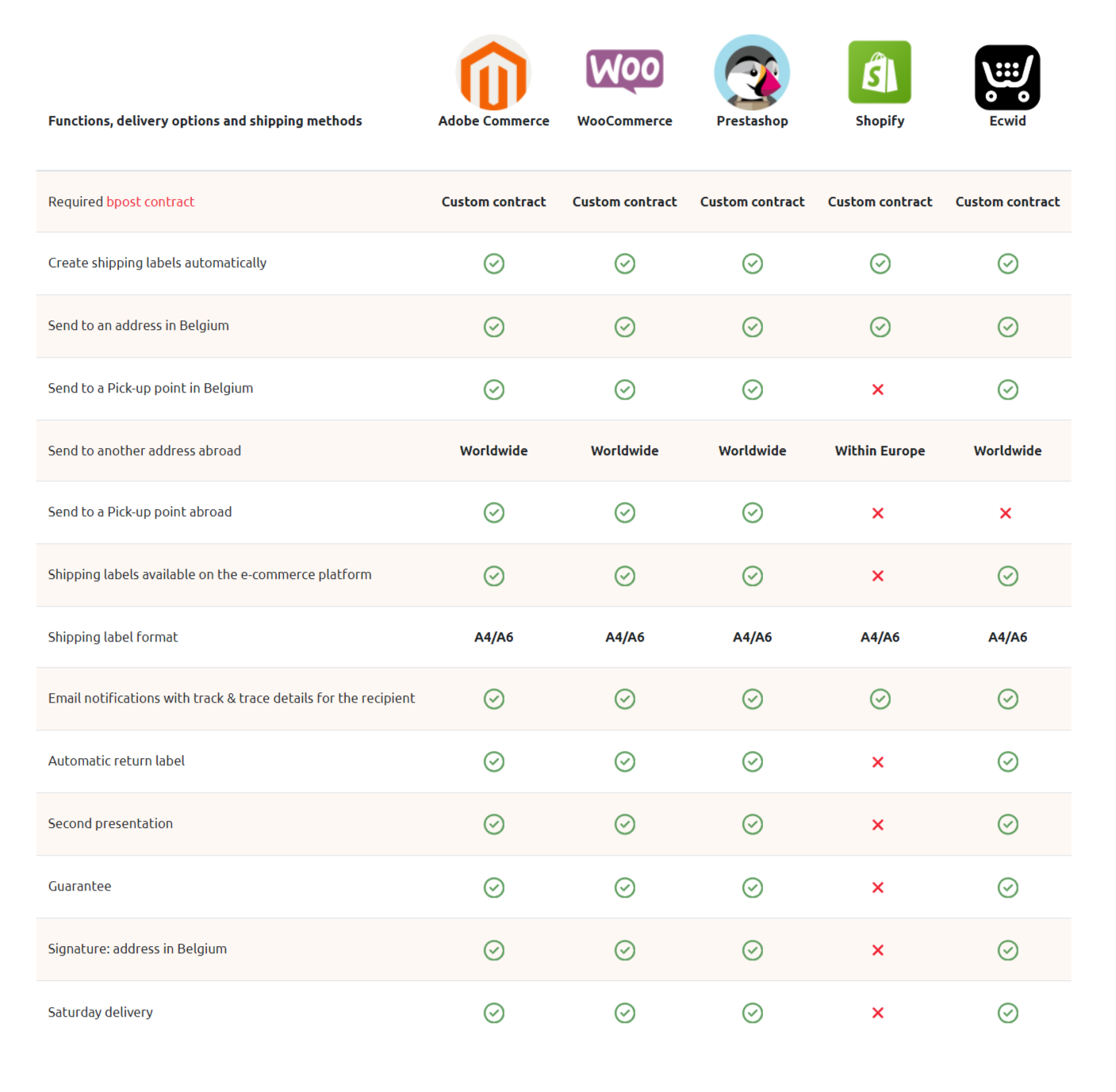Click the Ecwid cart logo
Screen dimensions: 1116x1092
point(1007,77)
